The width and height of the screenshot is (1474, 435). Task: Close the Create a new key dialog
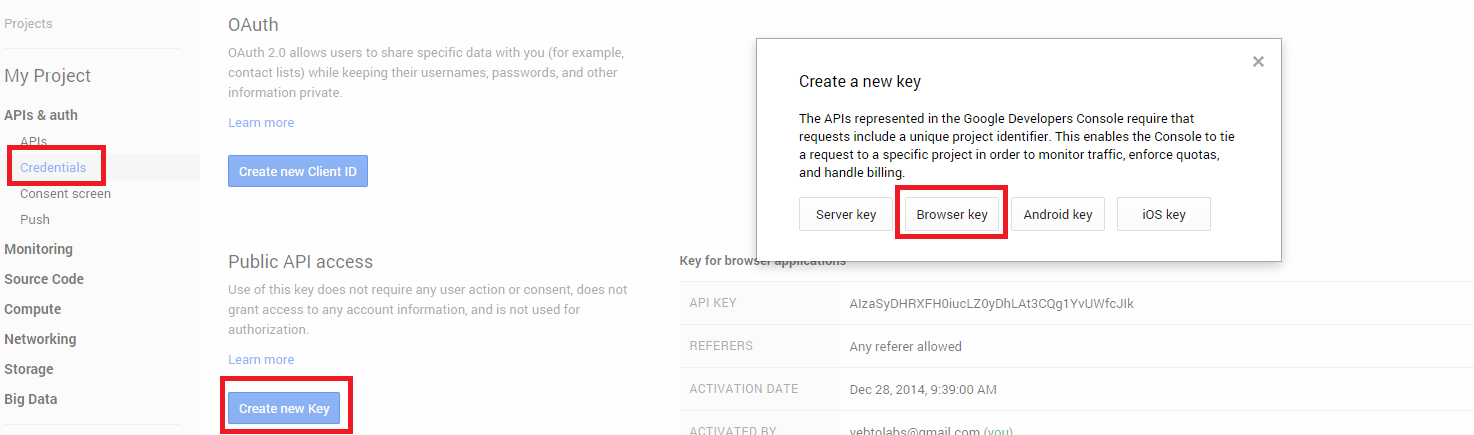point(1258,62)
